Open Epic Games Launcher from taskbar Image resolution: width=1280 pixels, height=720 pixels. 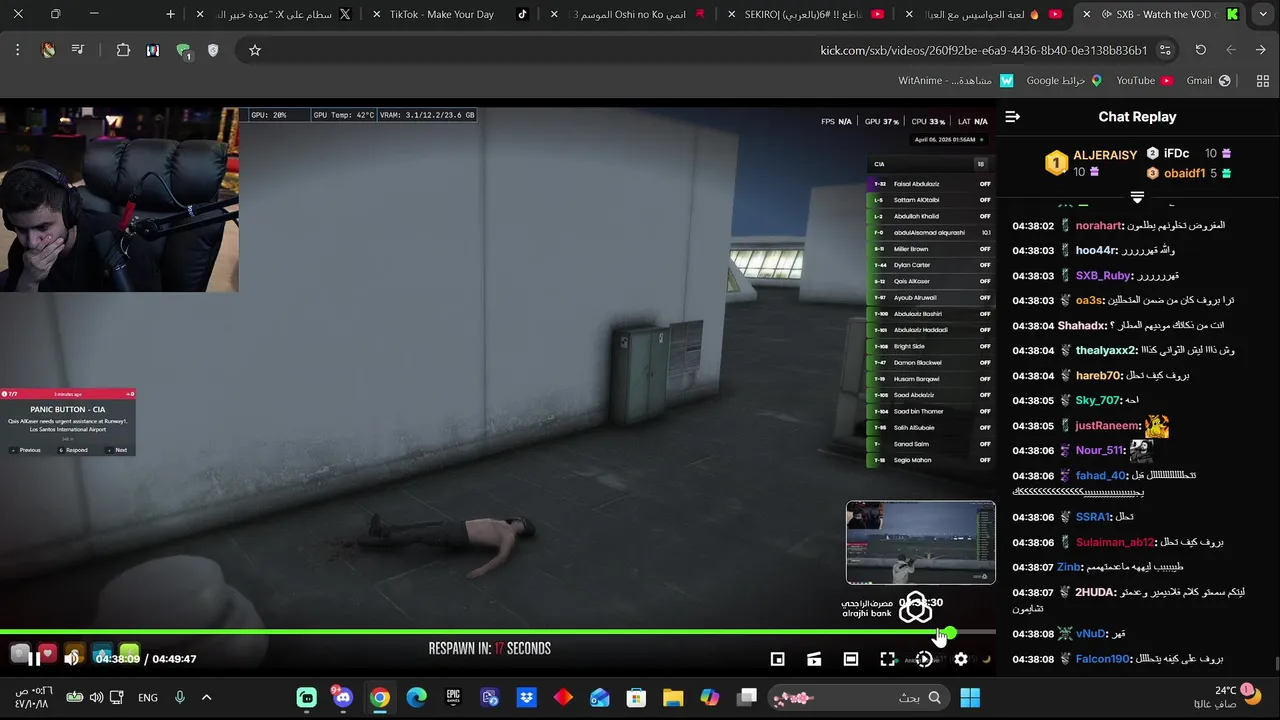453,697
